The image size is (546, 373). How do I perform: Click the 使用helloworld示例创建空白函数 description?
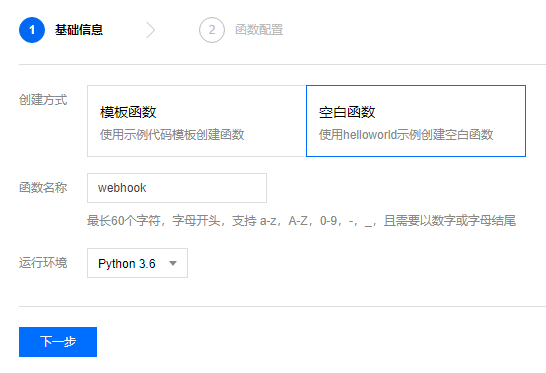[406, 134]
